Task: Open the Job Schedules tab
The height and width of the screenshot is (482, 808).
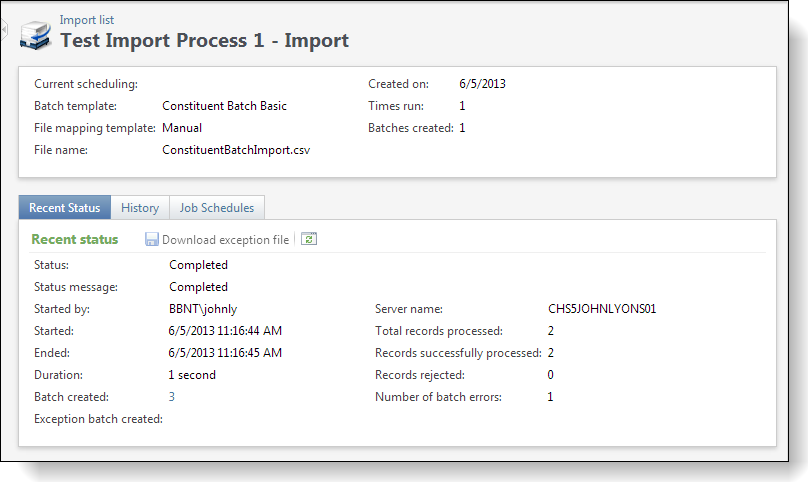Action: click(x=217, y=208)
